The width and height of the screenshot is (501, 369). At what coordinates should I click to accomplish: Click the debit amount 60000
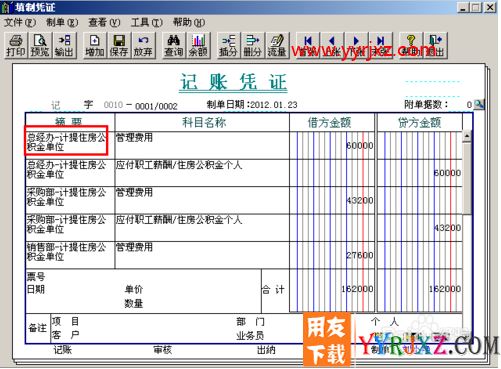[359, 146]
